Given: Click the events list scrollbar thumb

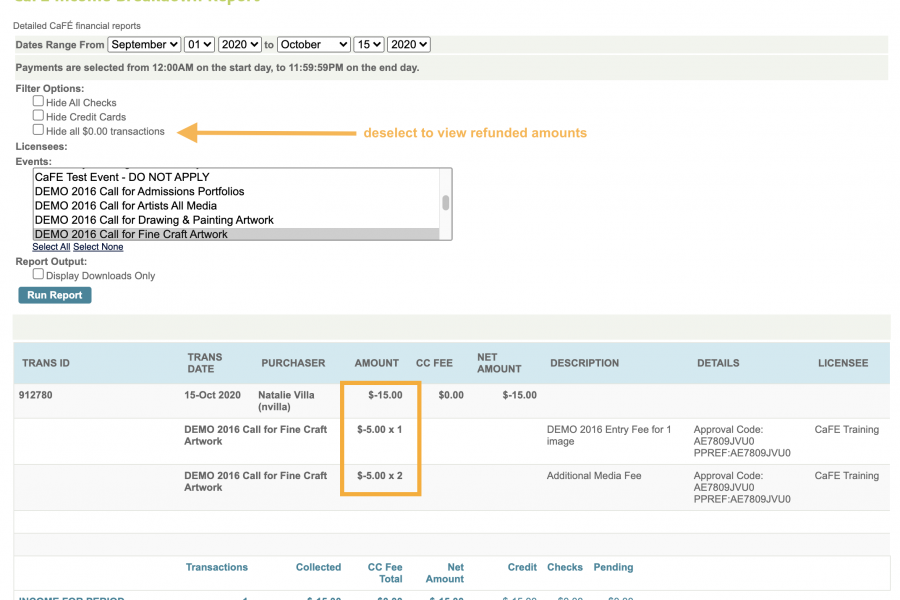Looking at the screenshot, I should 445,203.
